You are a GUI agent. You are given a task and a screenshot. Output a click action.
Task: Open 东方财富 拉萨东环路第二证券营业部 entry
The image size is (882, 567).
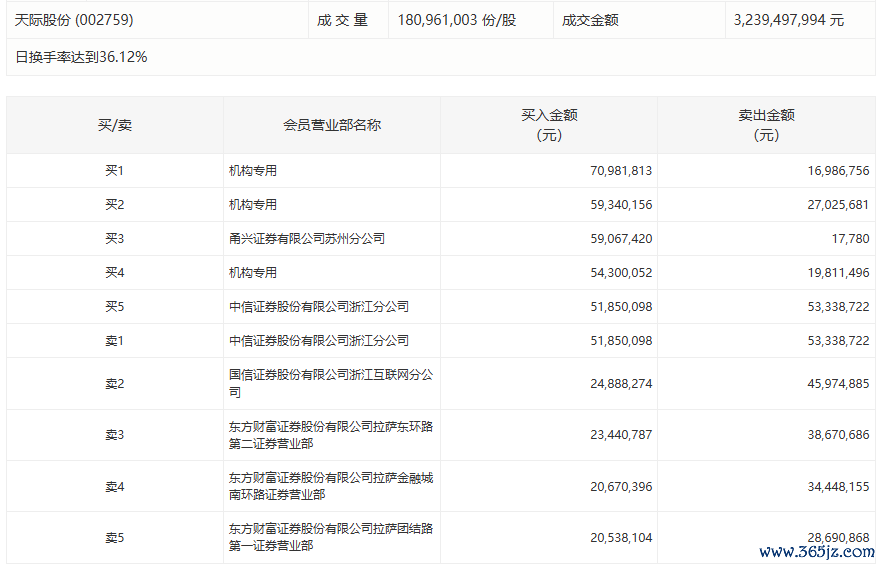[331, 435]
